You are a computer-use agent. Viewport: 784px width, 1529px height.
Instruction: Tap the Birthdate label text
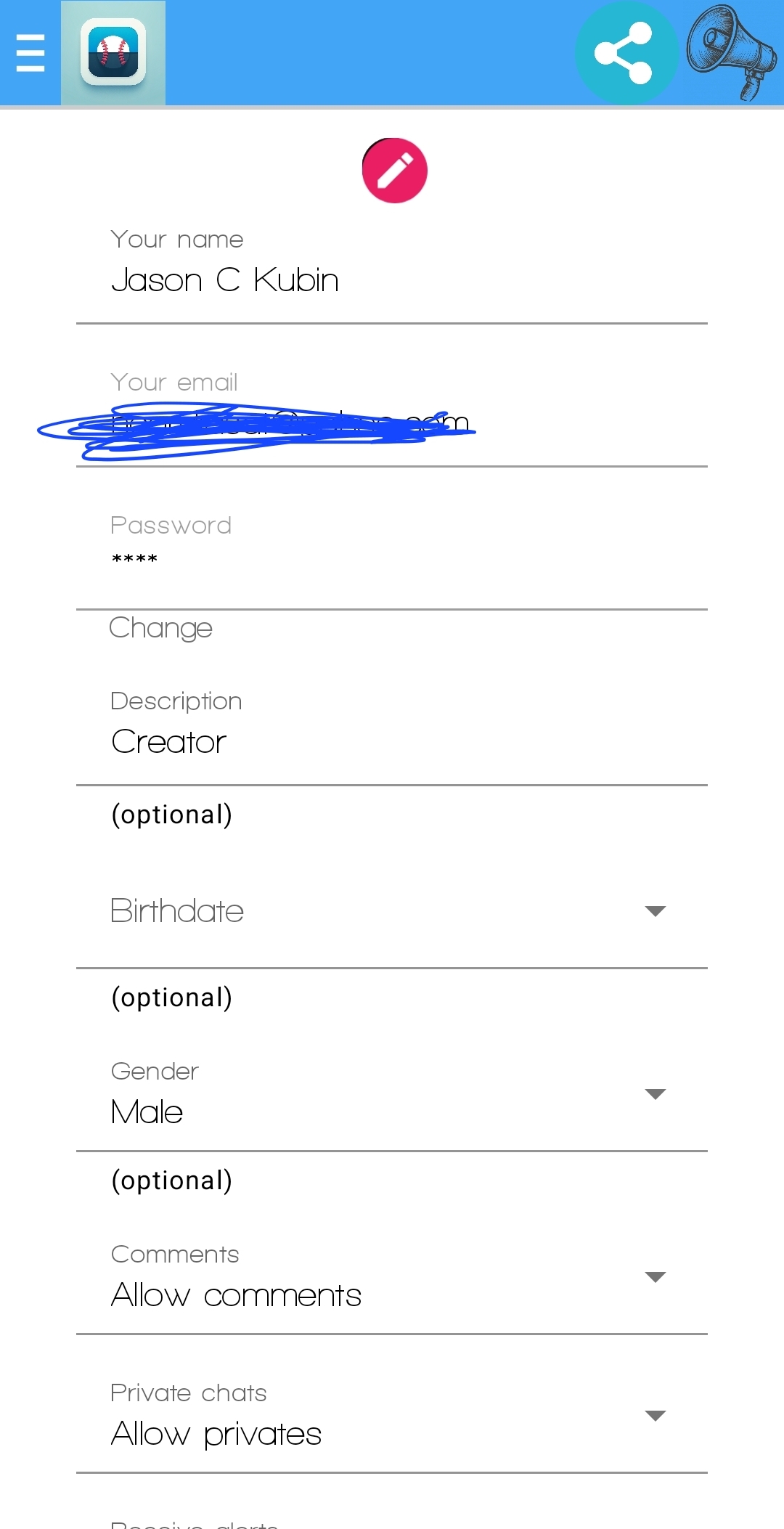(x=177, y=911)
